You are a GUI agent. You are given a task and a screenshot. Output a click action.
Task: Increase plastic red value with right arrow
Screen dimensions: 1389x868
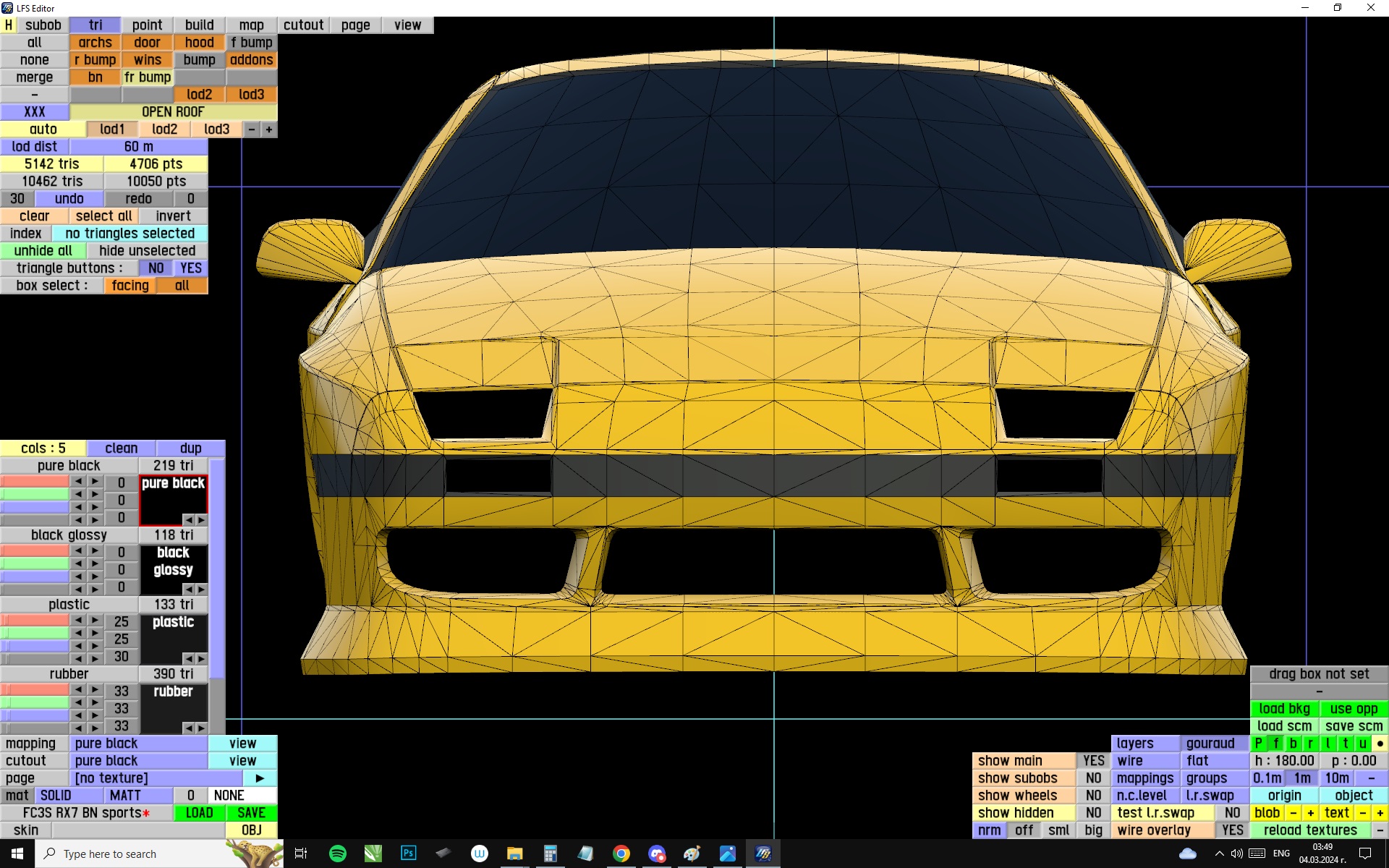click(x=95, y=621)
